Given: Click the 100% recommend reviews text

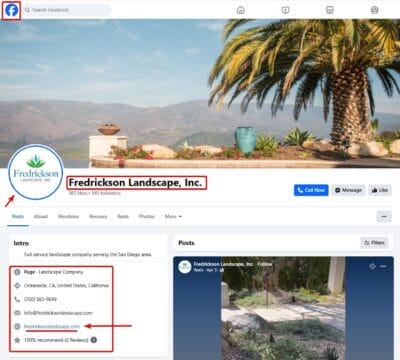Looking at the screenshot, I should pyautogui.click(x=56, y=340).
